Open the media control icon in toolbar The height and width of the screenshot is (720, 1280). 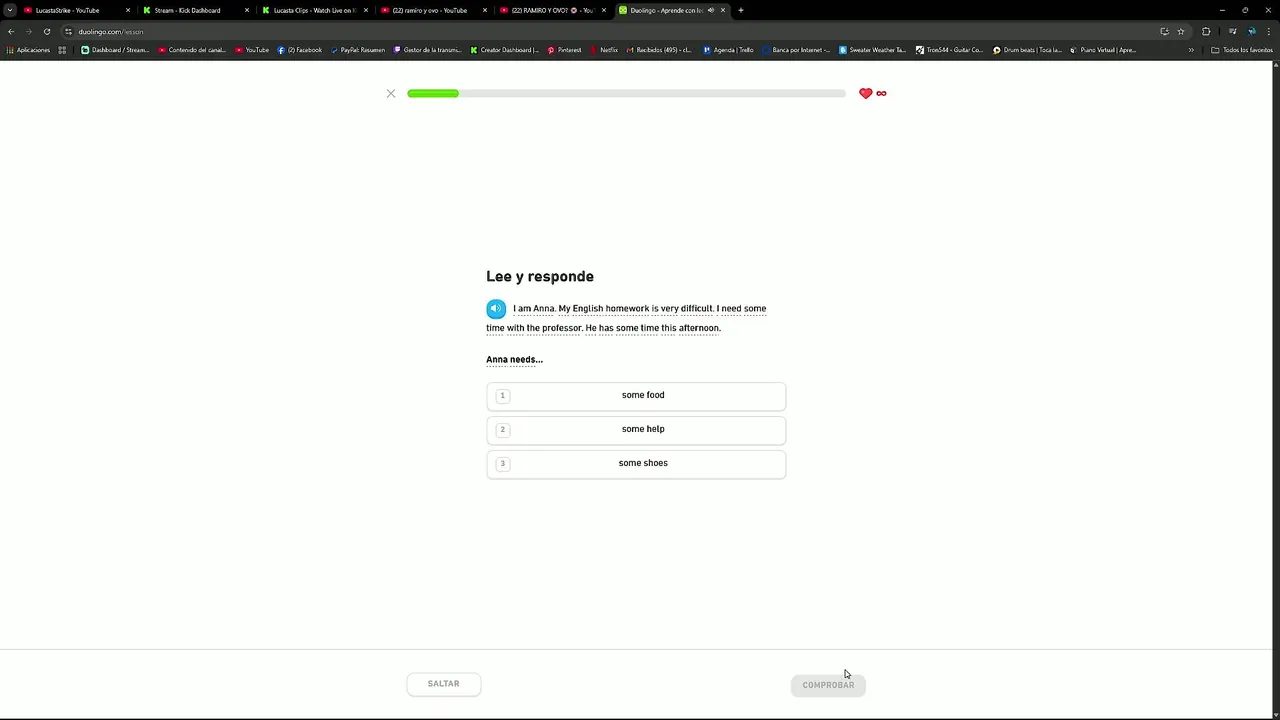[1232, 31]
